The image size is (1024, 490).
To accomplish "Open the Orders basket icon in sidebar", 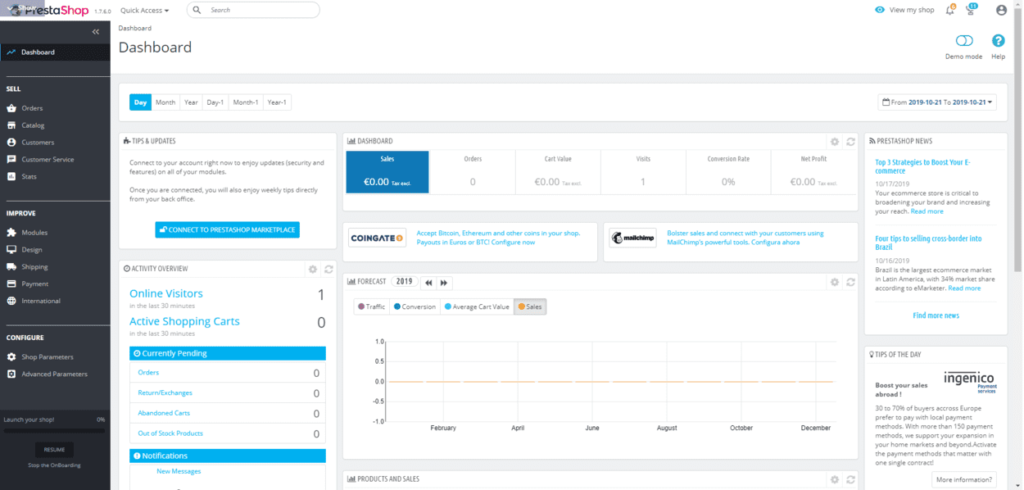I will 11,108.
